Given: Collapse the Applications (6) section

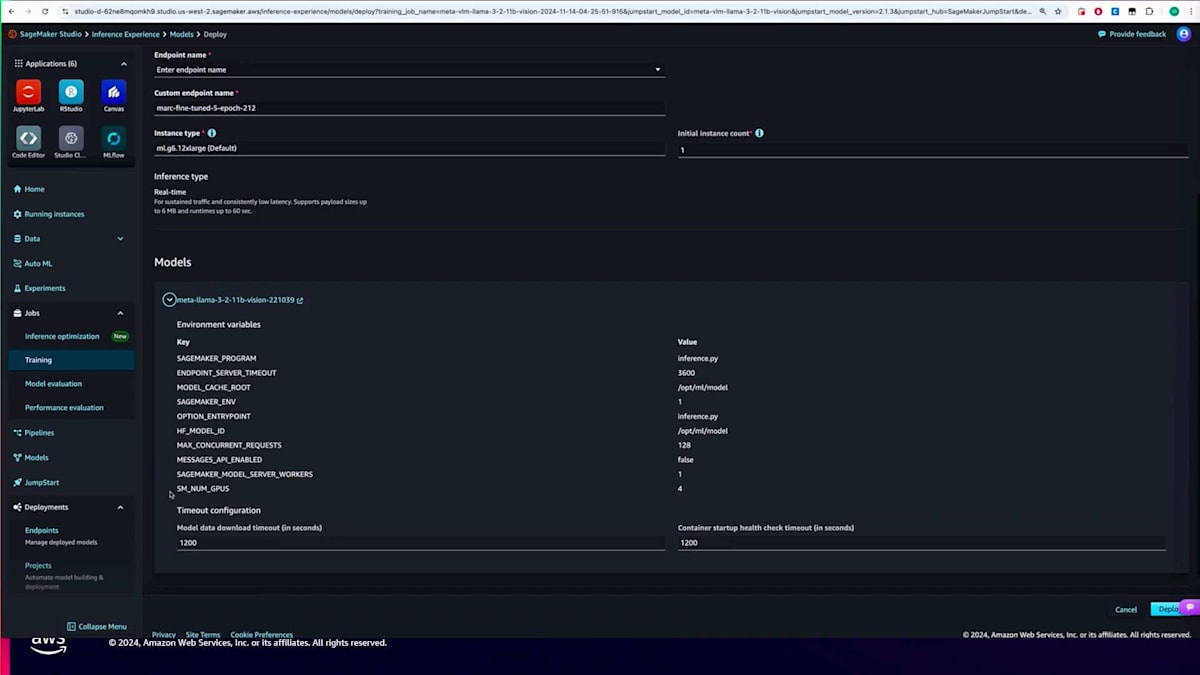Looking at the screenshot, I should click(x=124, y=63).
